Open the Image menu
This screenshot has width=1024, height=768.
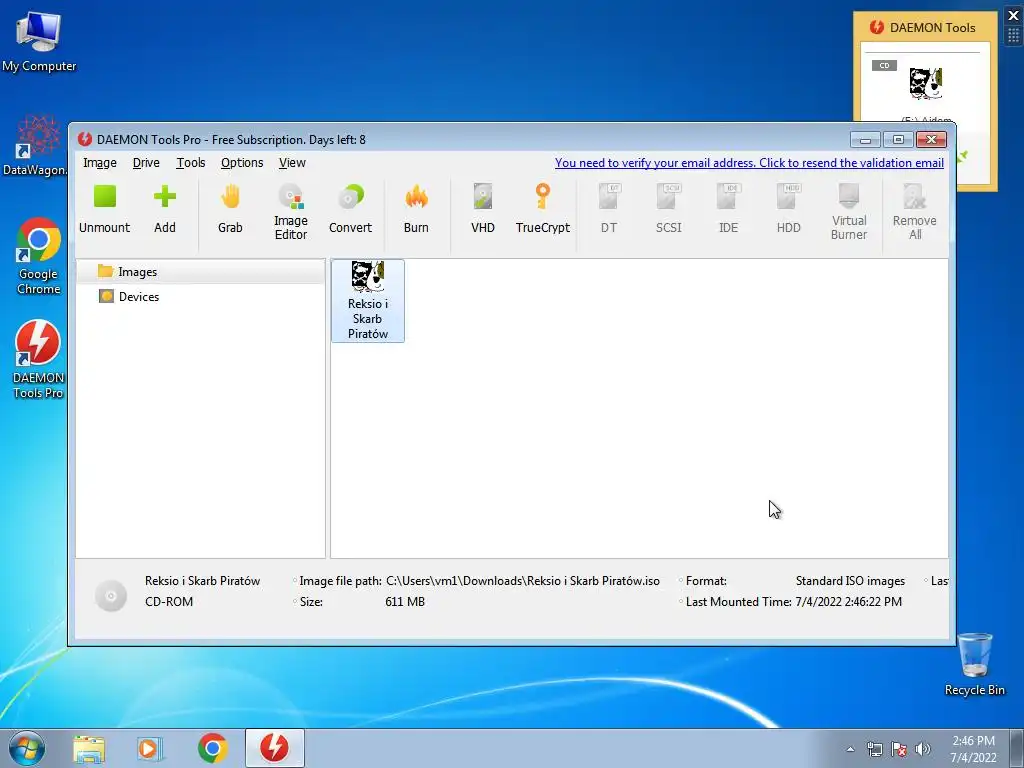(100, 163)
